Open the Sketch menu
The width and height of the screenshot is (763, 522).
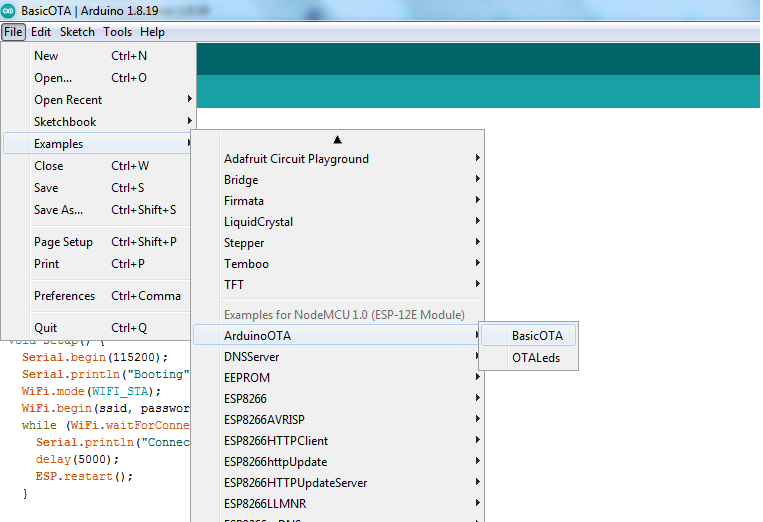(x=77, y=32)
